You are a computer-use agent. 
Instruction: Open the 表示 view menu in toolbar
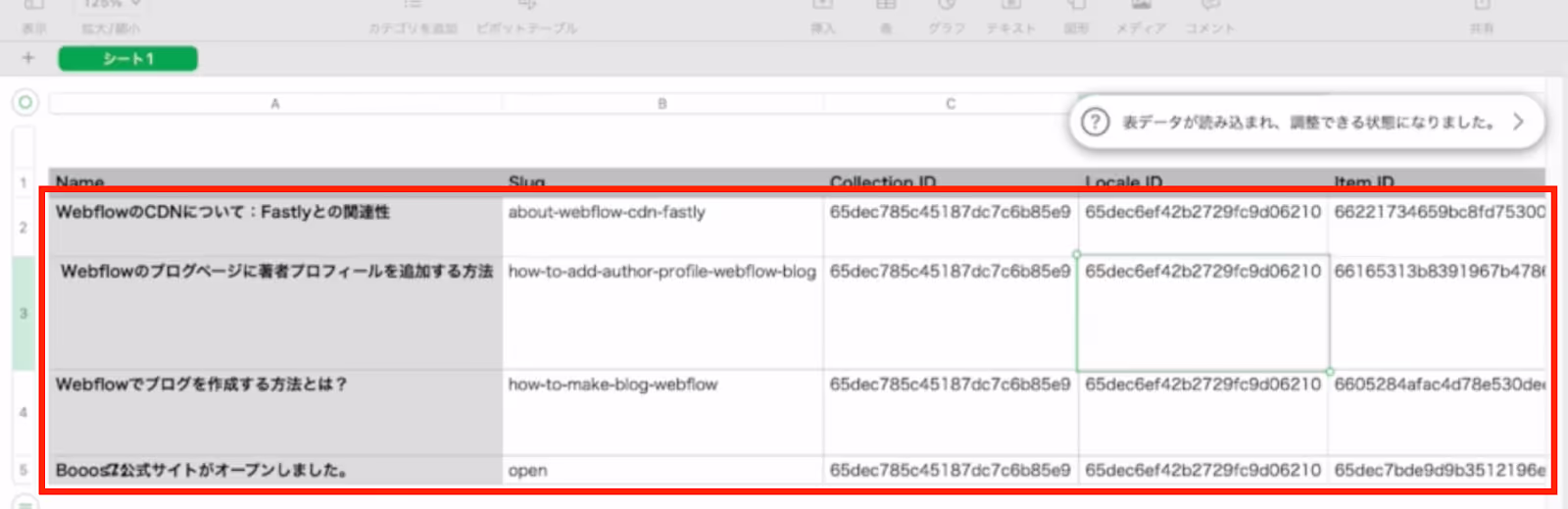coord(34,18)
